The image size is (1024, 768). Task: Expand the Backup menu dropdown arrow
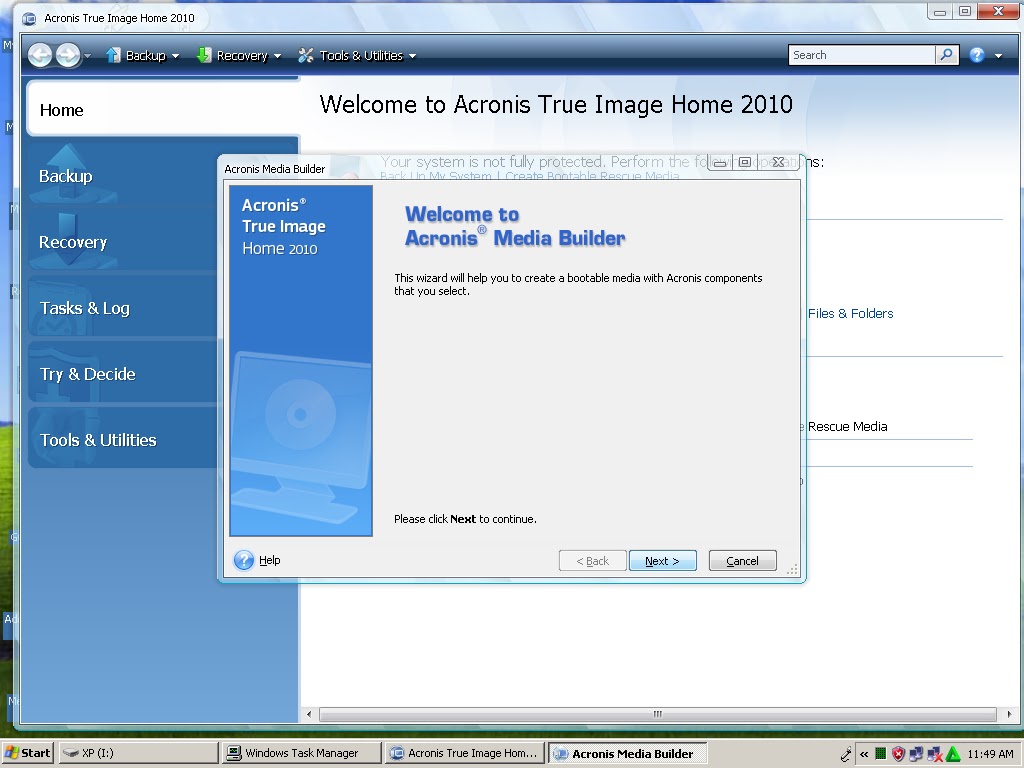[x=175, y=57]
